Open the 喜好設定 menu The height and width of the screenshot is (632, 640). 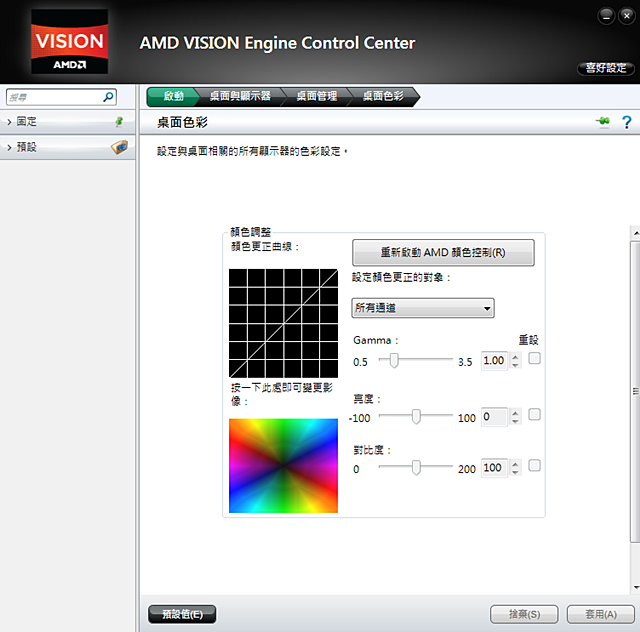click(x=606, y=68)
